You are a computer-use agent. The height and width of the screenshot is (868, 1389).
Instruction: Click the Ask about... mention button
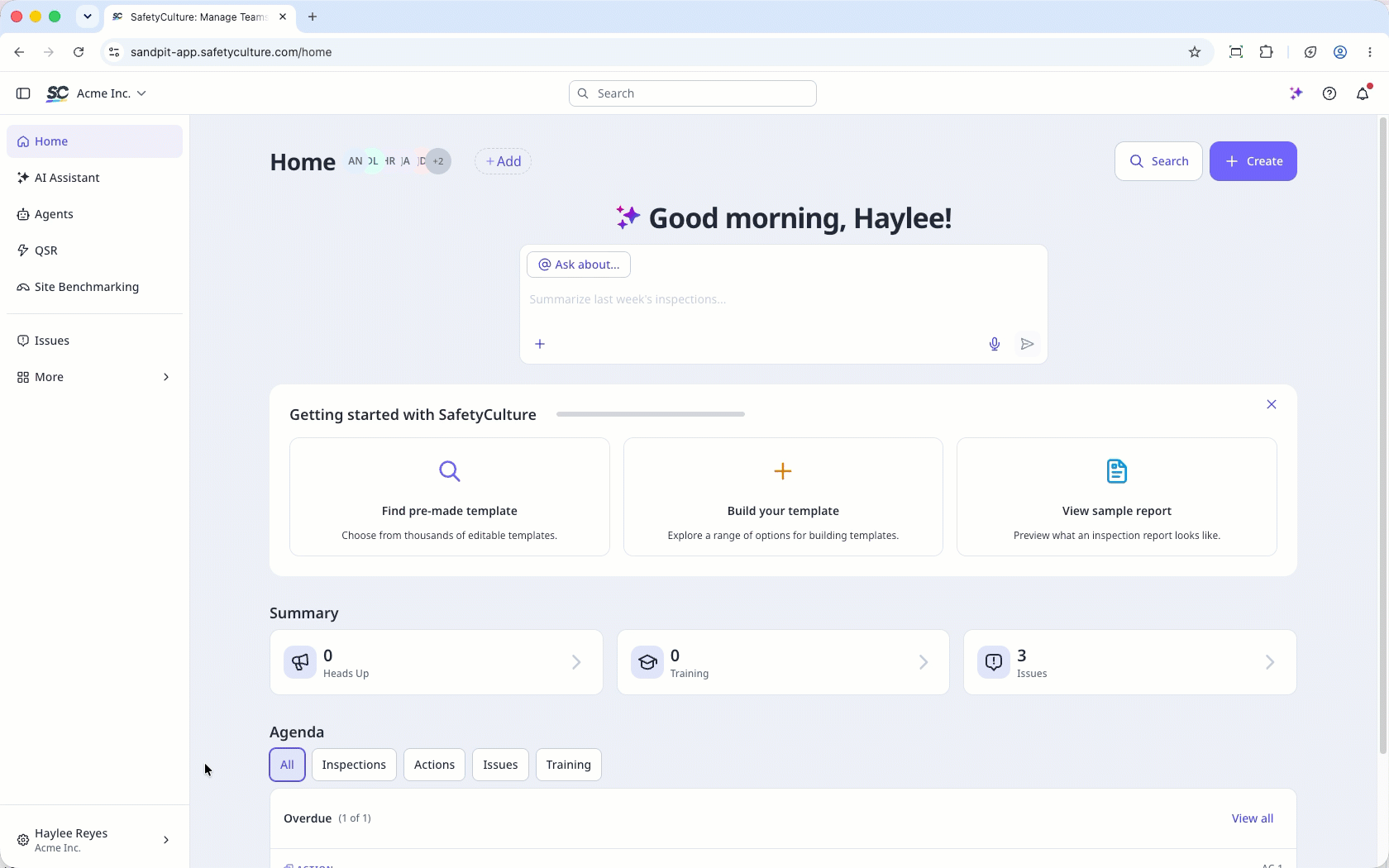click(x=579, y=265)
